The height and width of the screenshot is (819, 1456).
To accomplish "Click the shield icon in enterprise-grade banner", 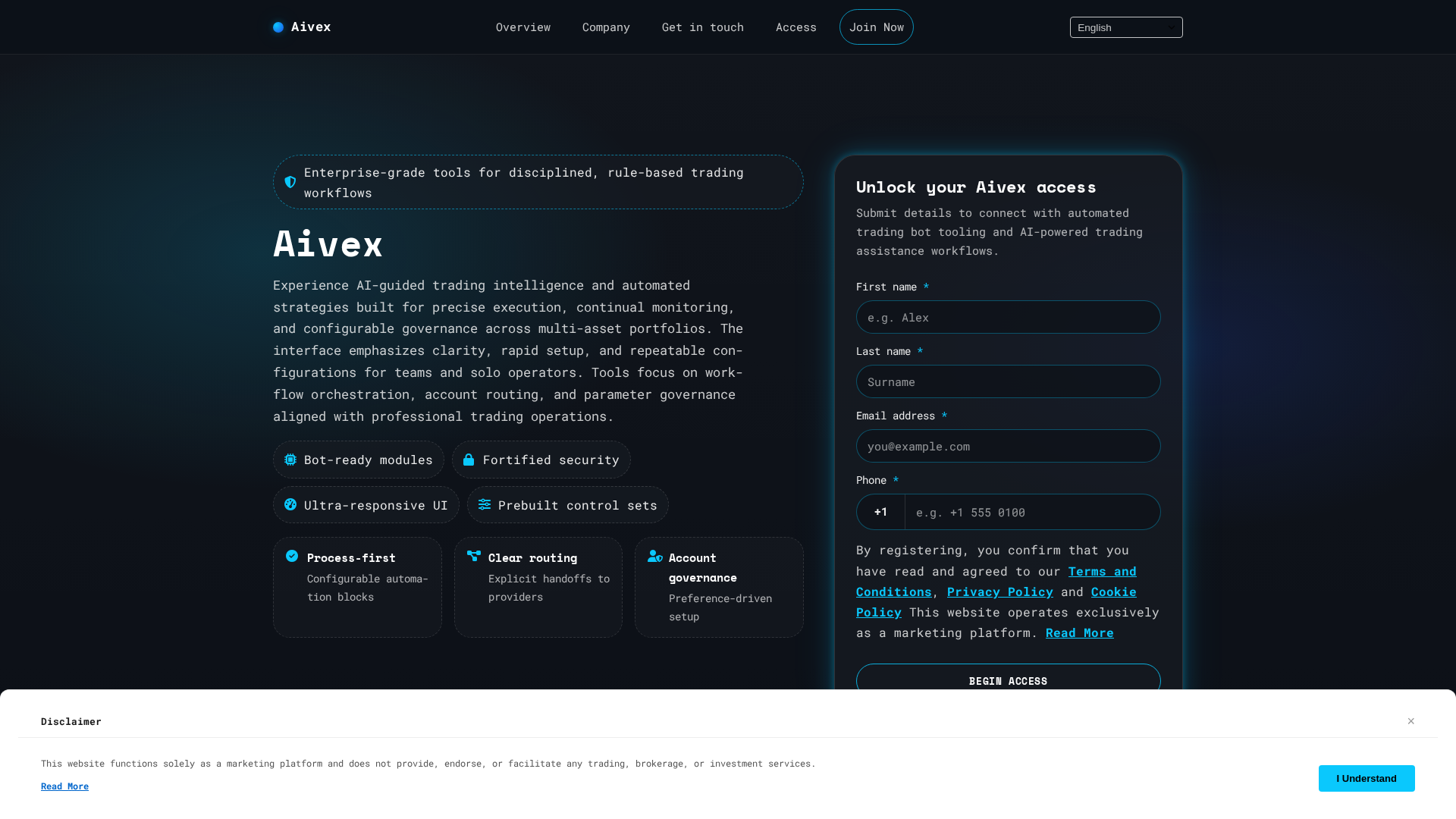I will click(290, 182).
